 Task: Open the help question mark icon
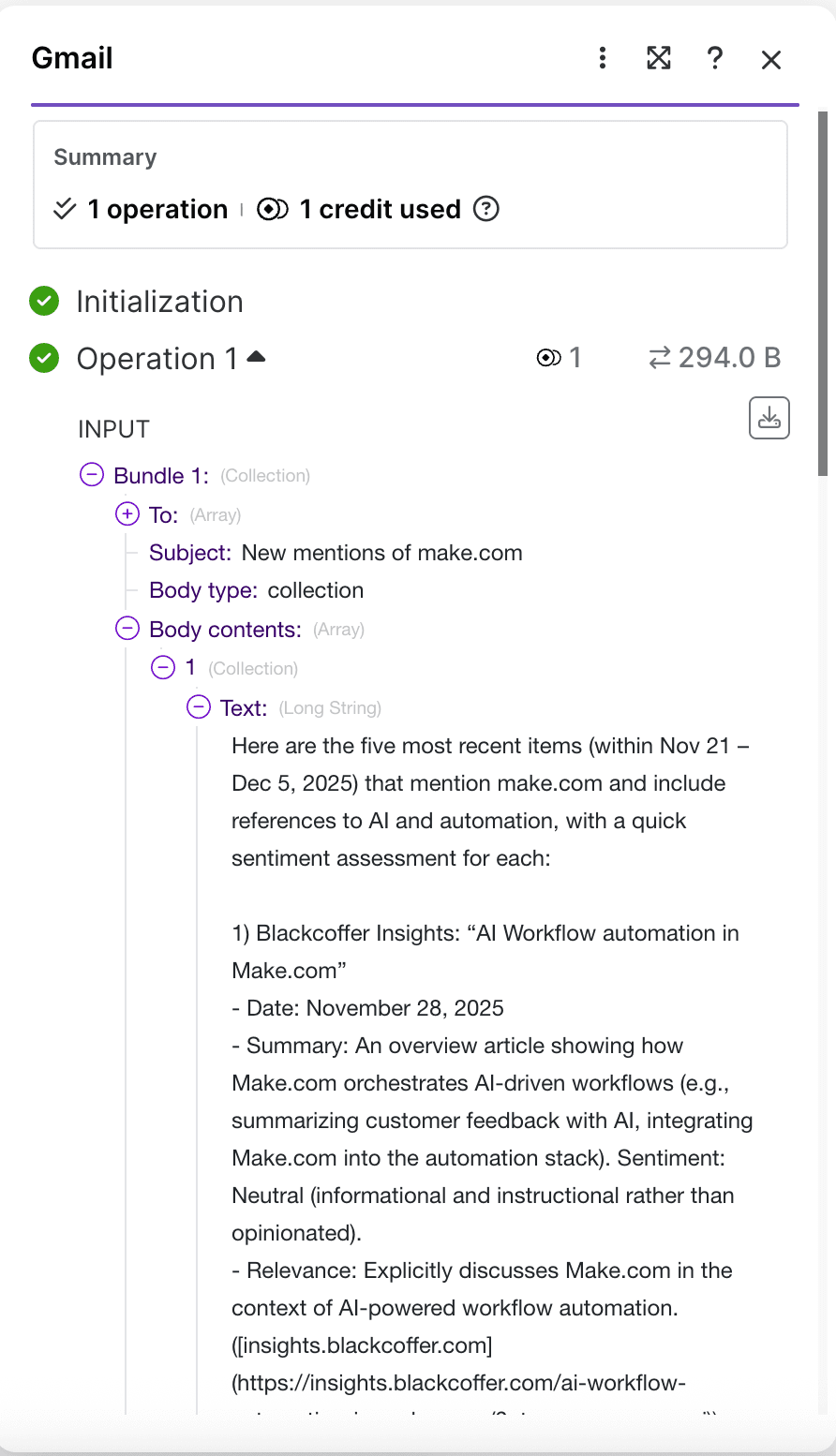pyautogui.click(x=715, y=58)
